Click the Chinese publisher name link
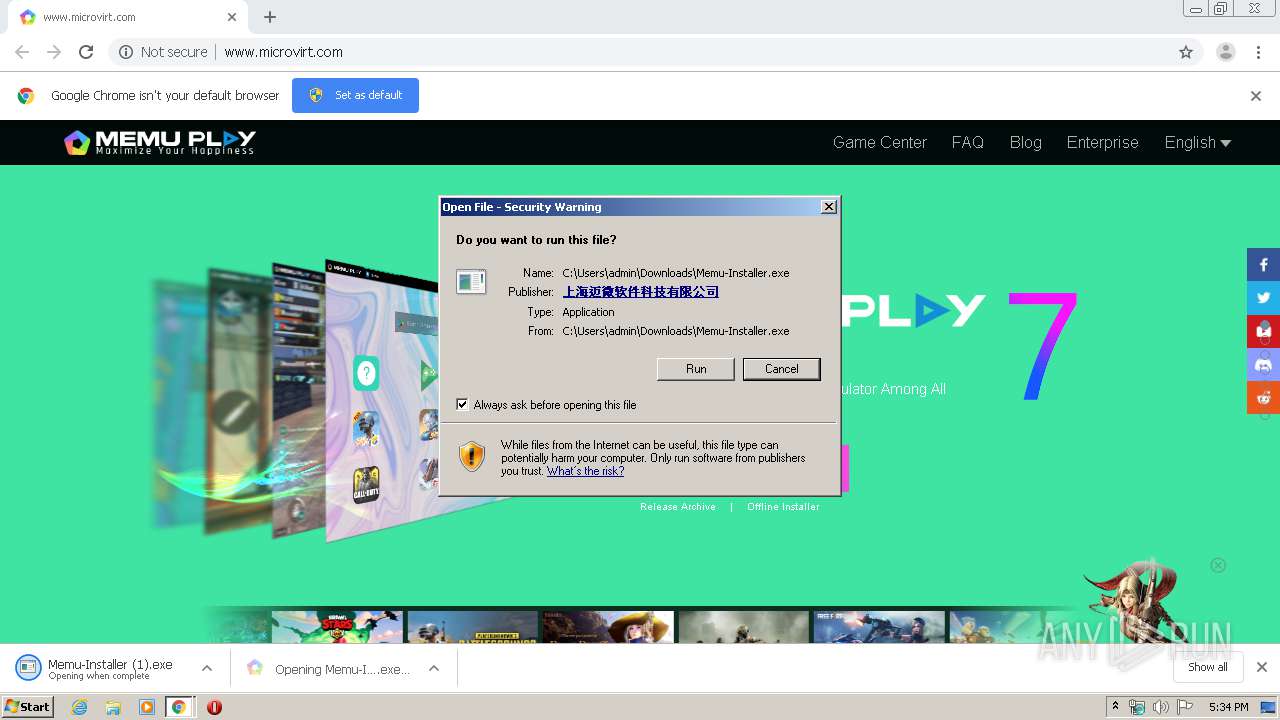Viewport: 1280px width, 720px height. click(641, 292)
